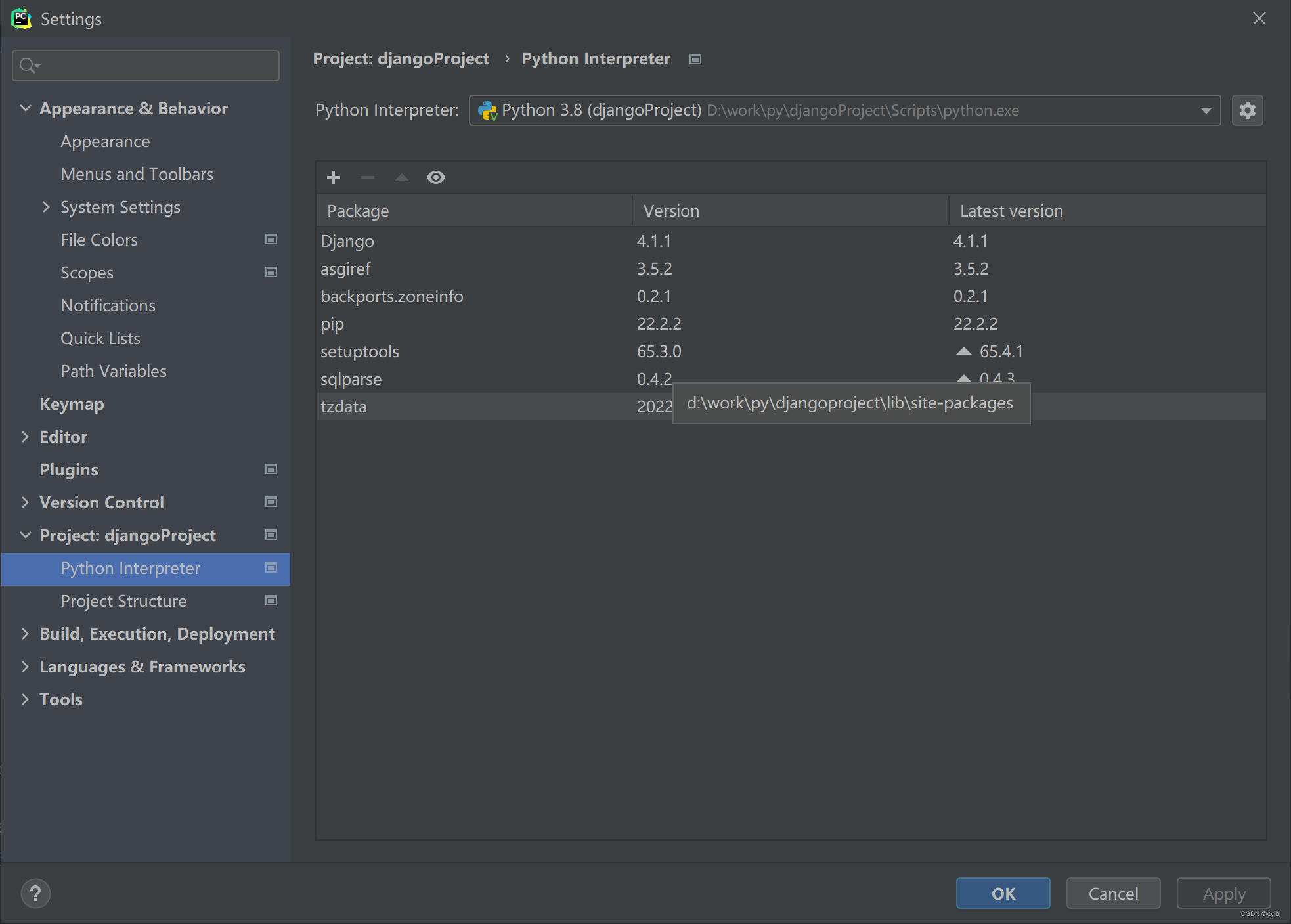Click the upgrade arrow next to setuptools 65.4.1
The image size is (1291, 924).
(x=963, y=351)
